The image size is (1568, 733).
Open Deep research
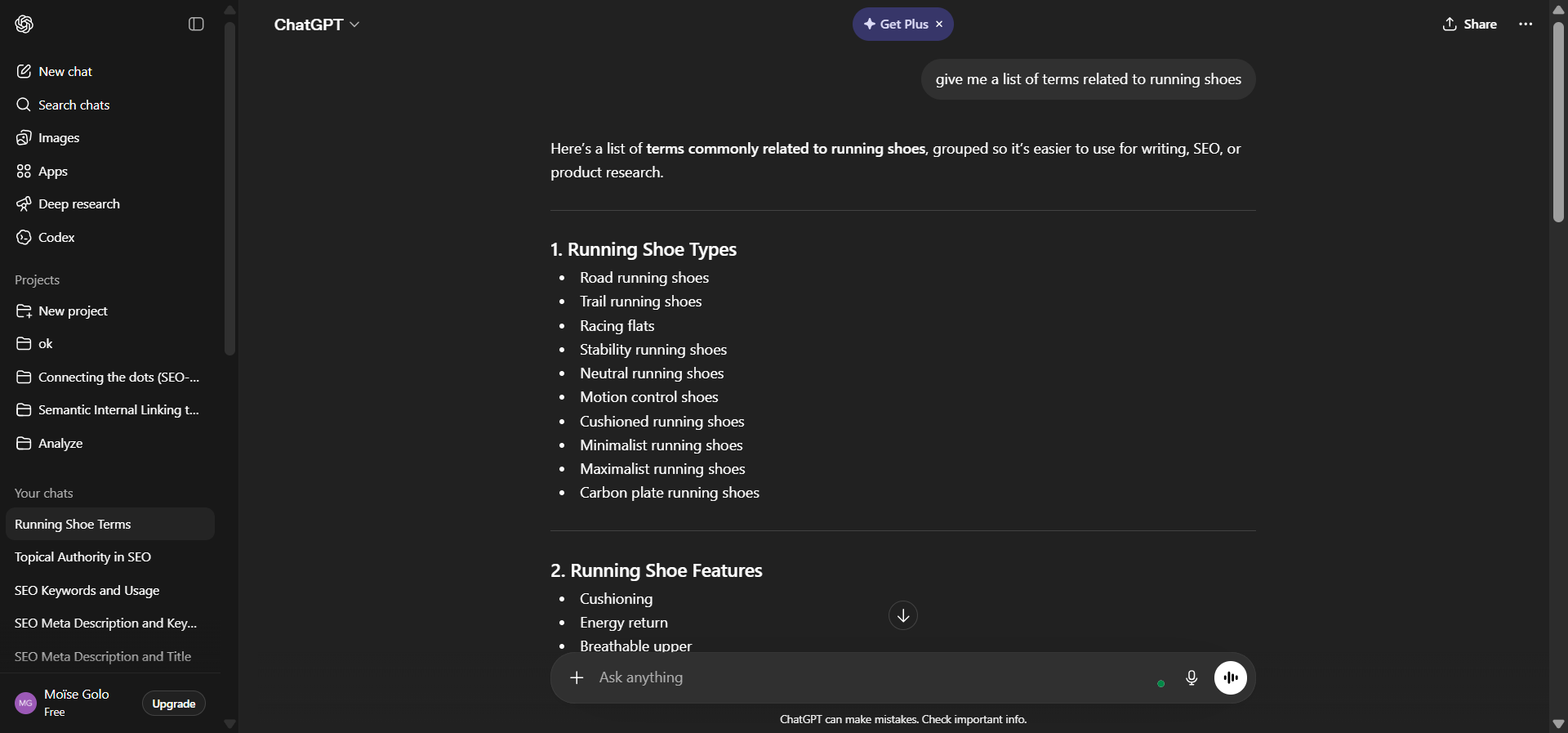pyautogui.click(x=109, y=204)
